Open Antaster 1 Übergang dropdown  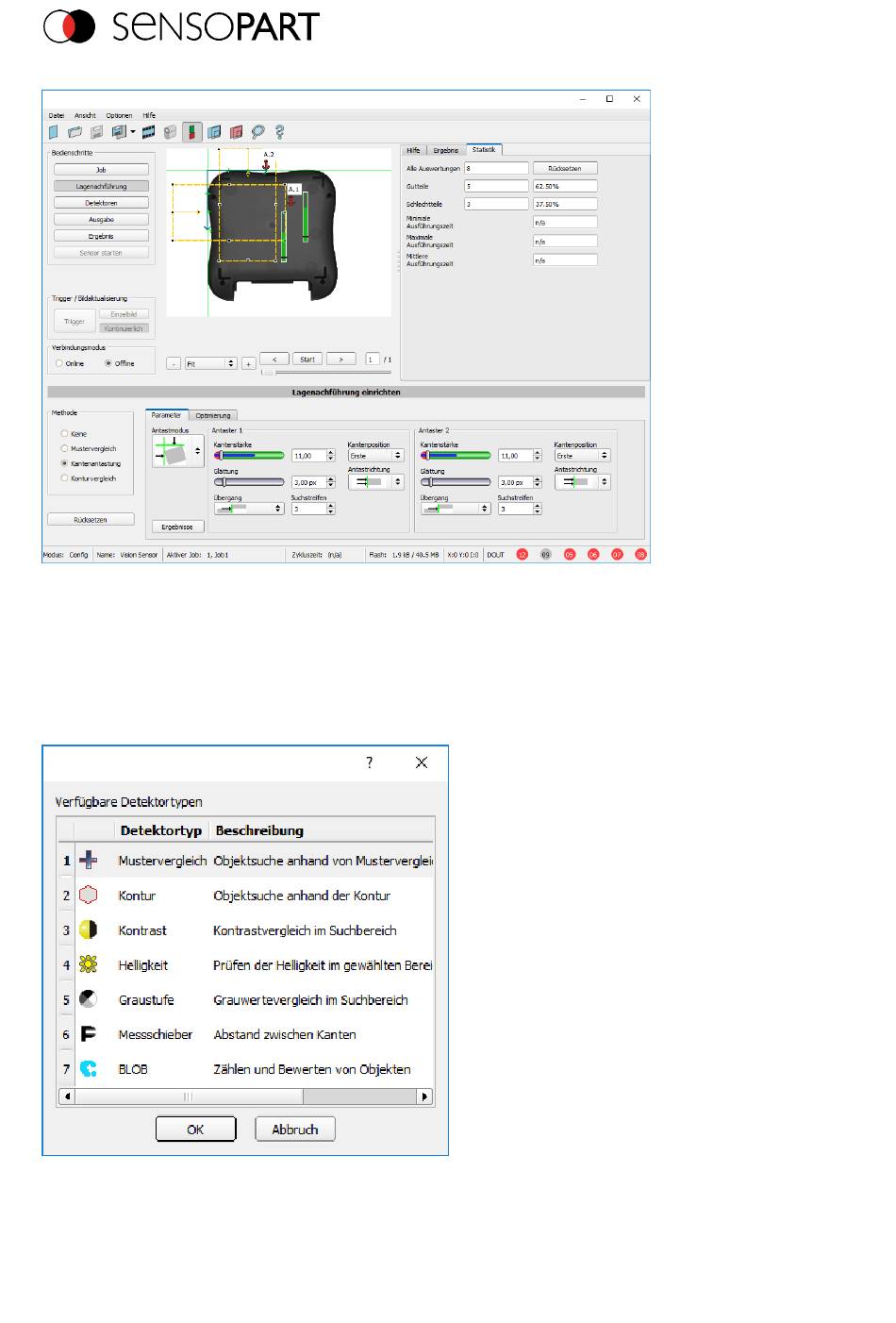coord(249,508)
